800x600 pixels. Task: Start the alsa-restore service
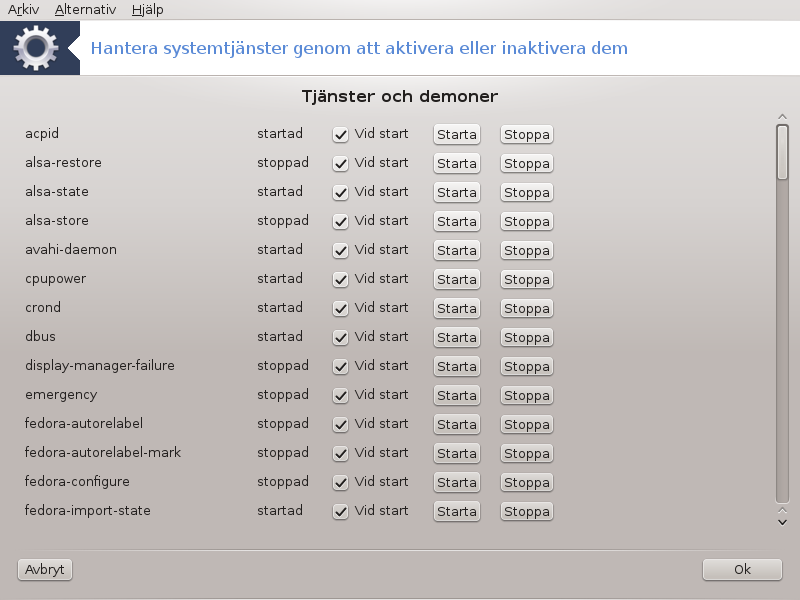[x=457, y=164]
